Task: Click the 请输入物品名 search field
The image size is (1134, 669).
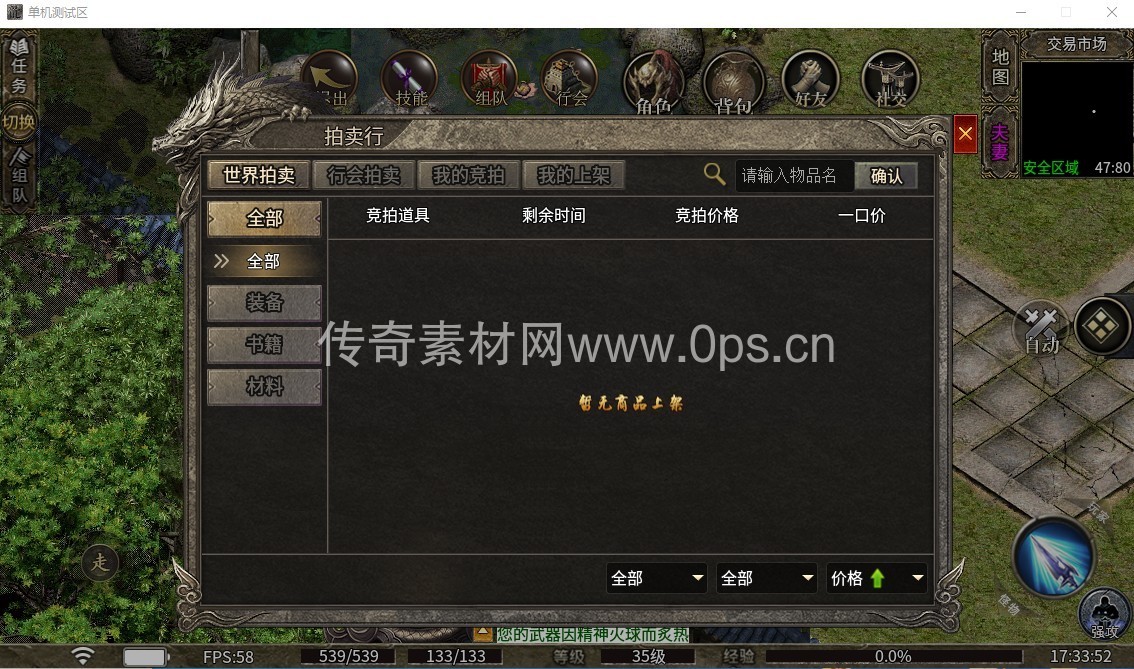Action: (x=794, y=176)
